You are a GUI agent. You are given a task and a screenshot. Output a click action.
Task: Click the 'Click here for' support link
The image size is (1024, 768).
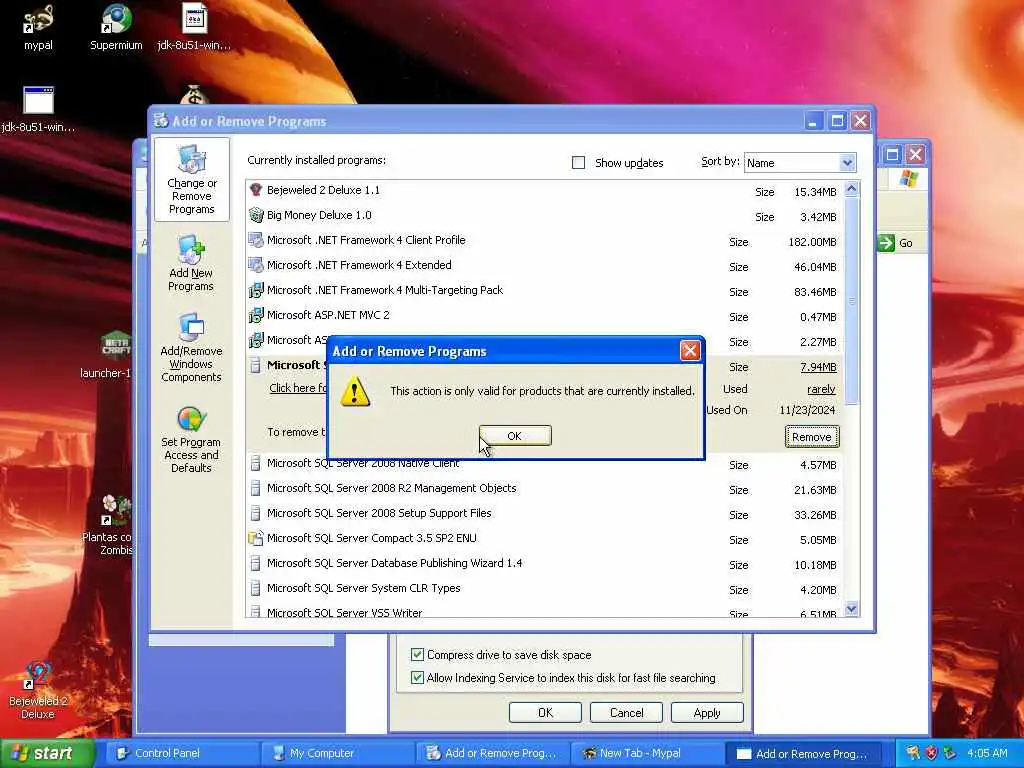pos(298,388)
